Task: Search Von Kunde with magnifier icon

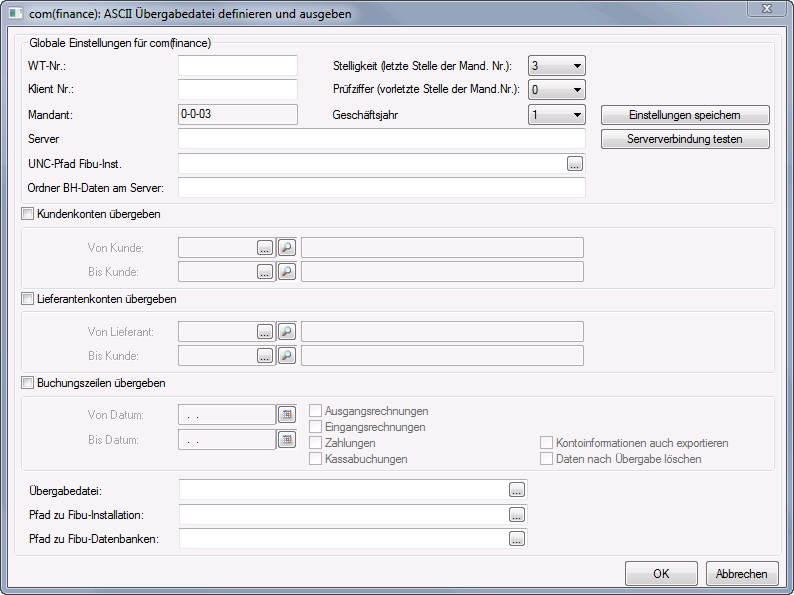Action: (287, 248)
